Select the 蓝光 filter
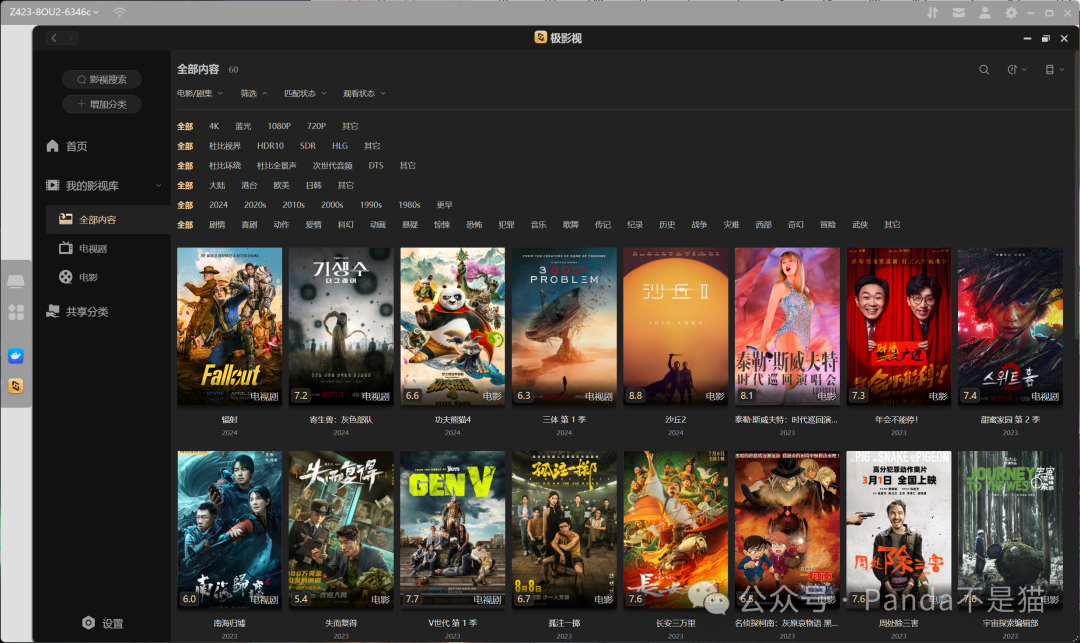 point(243,126)
